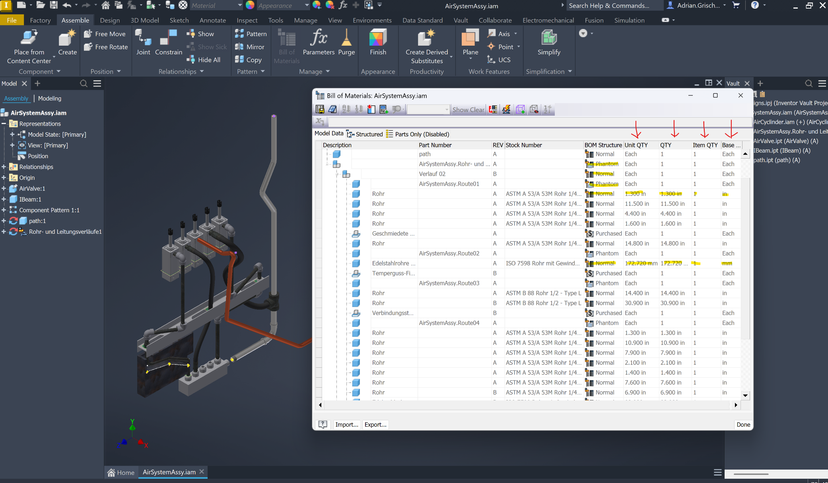The image size is (828, 483).
Task: Click Done in Bill of Materials
Action: click(743, 424)
